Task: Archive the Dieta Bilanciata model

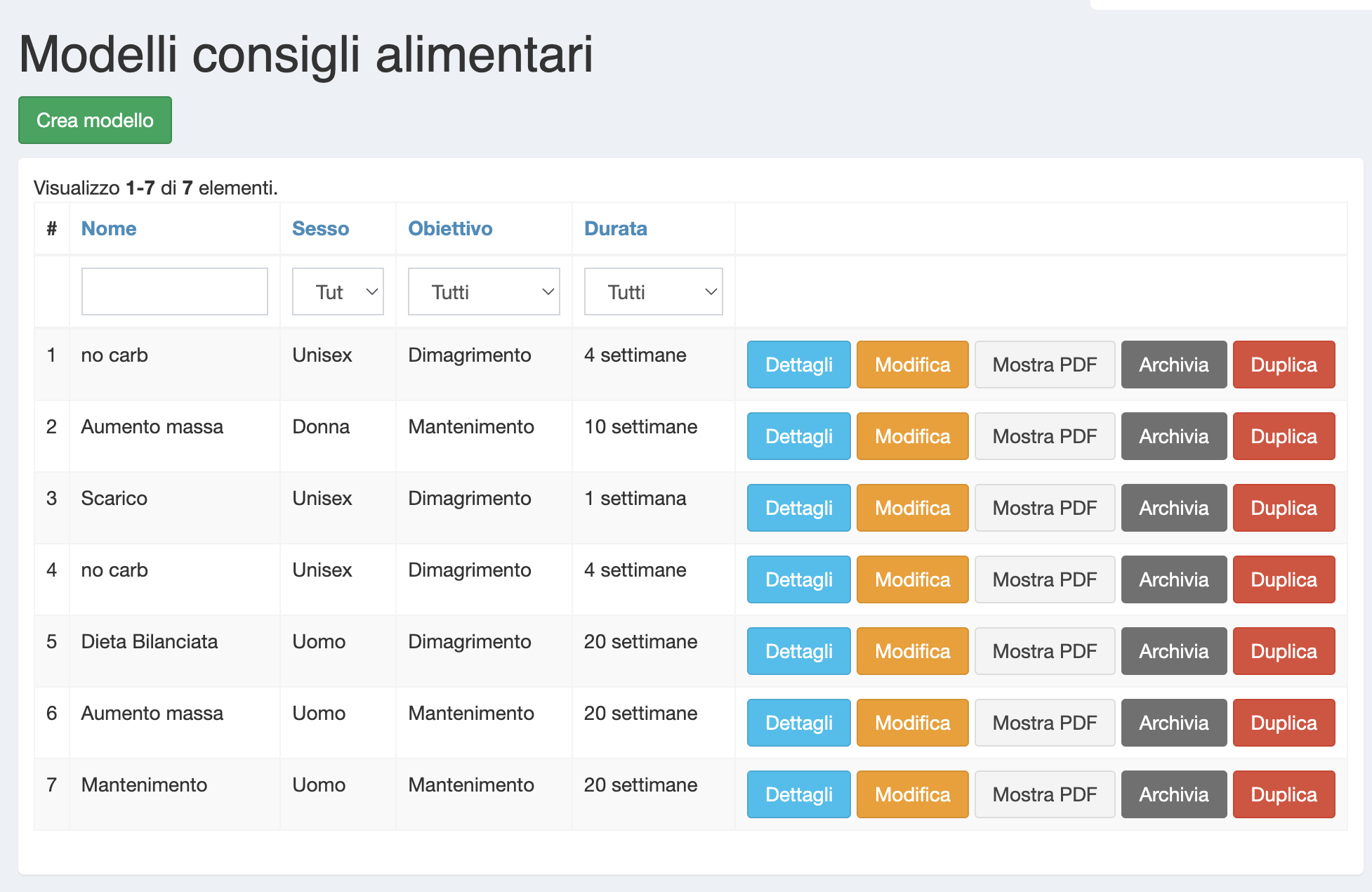Action: [1173, 651]
